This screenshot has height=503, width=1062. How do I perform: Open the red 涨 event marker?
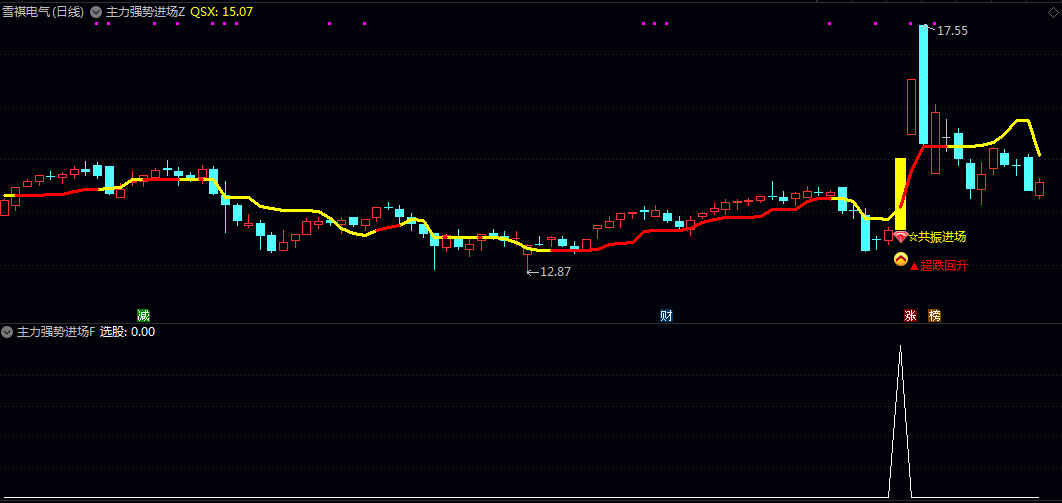point(910,315)
